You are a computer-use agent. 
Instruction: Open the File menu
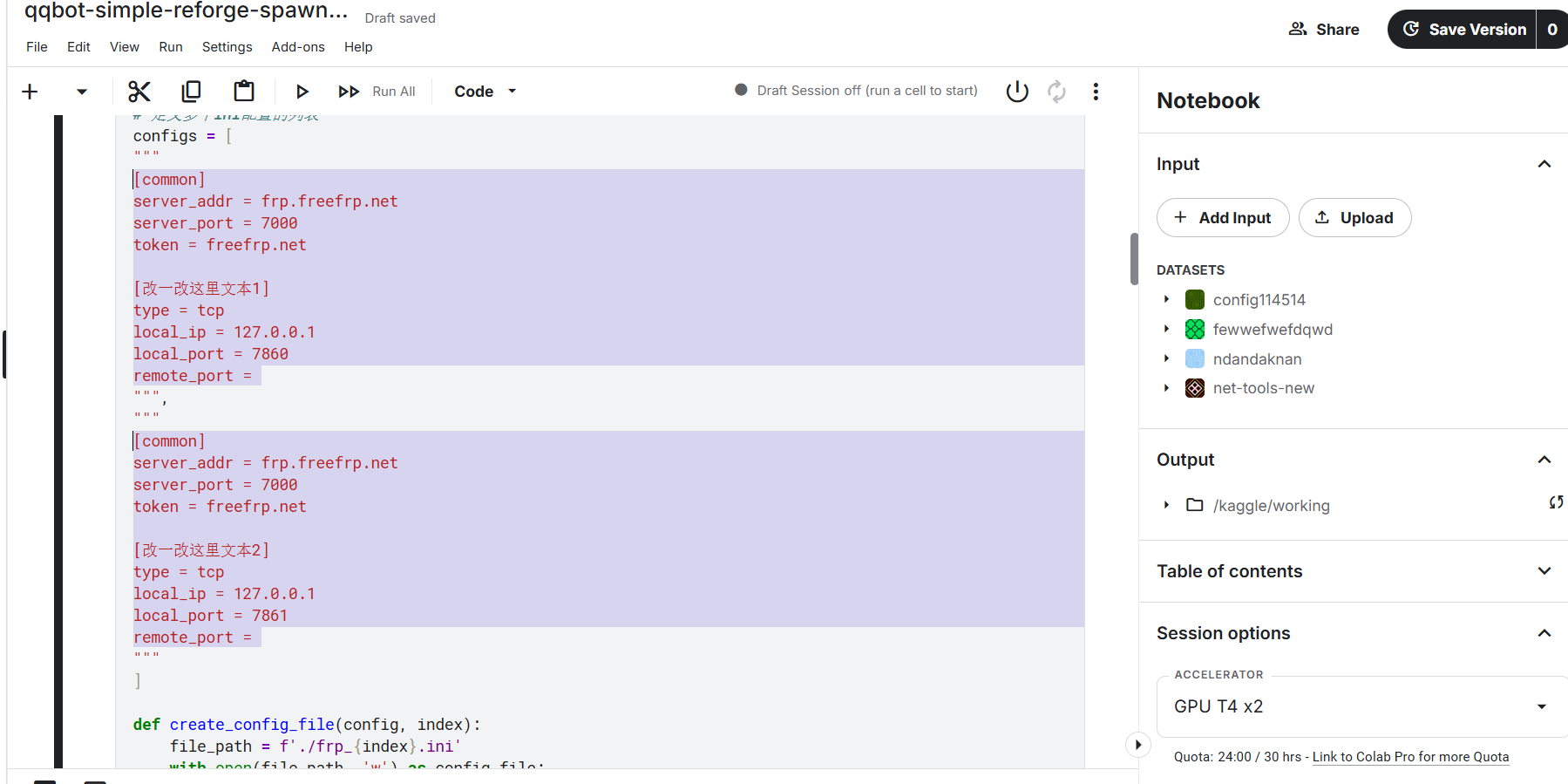(37, 47)
